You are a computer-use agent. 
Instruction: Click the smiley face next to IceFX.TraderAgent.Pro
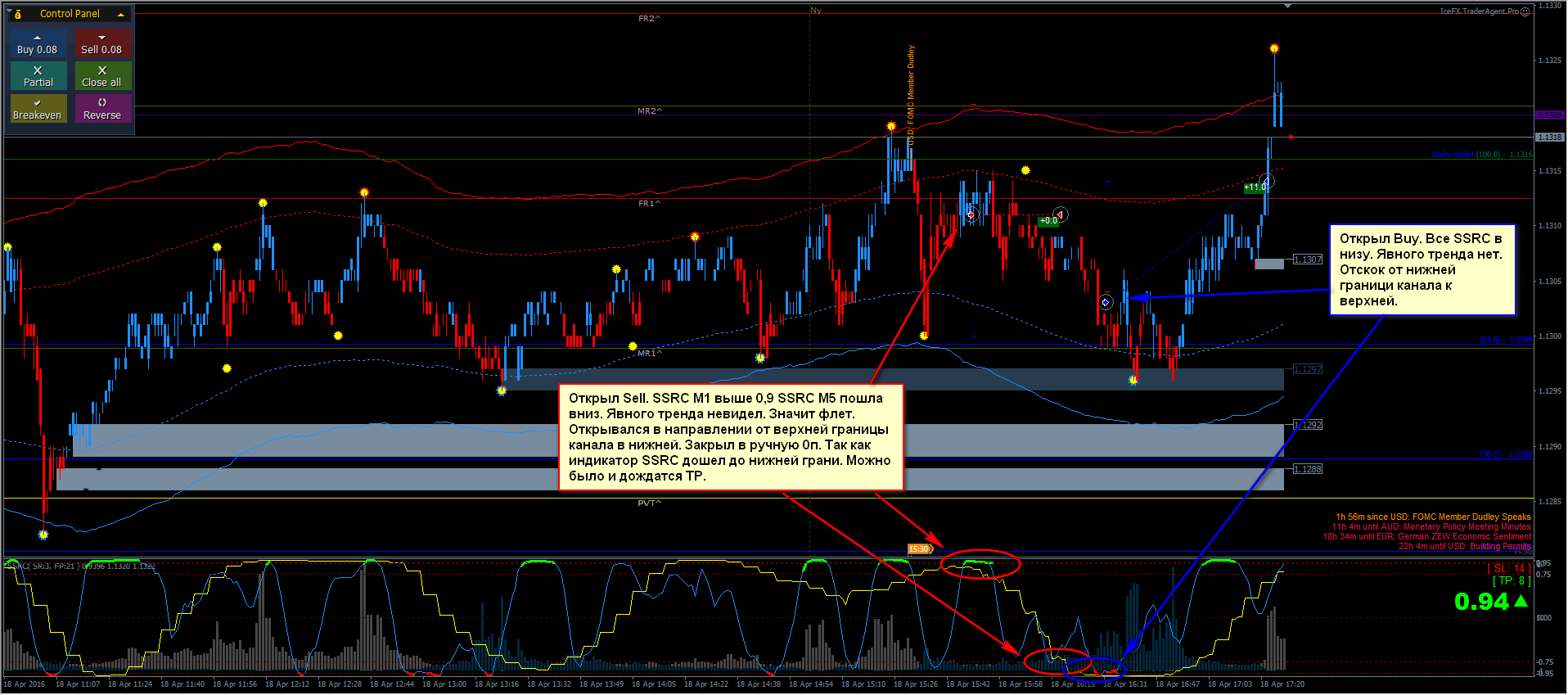pyautogui.click(x=1525, y=11)
